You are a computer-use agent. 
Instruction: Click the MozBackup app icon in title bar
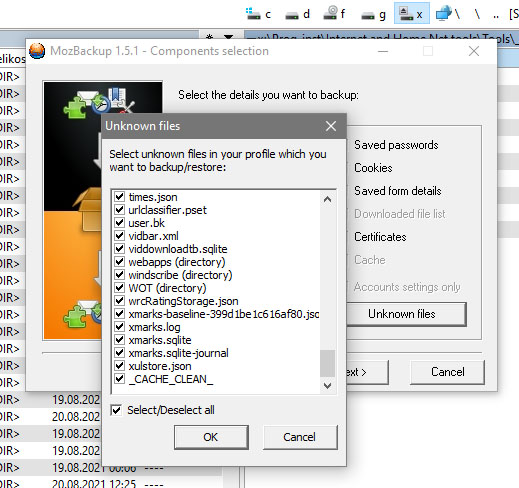tap(37, 51)
